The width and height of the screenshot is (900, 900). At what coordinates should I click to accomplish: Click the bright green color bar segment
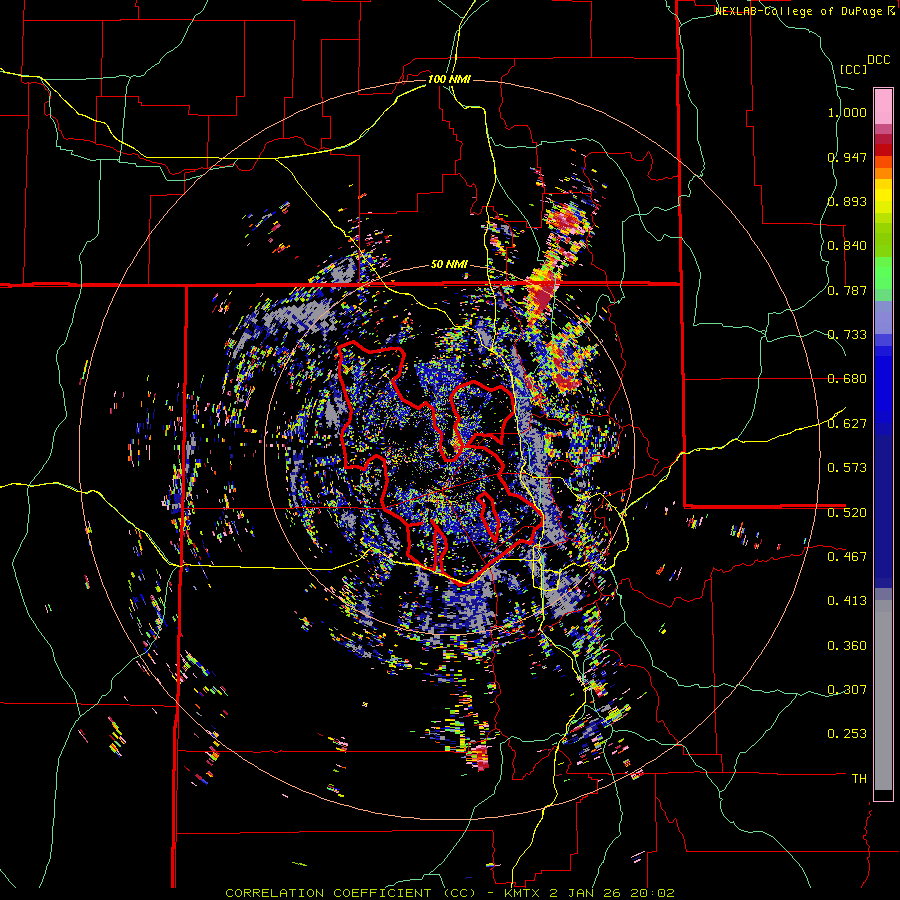883,273
